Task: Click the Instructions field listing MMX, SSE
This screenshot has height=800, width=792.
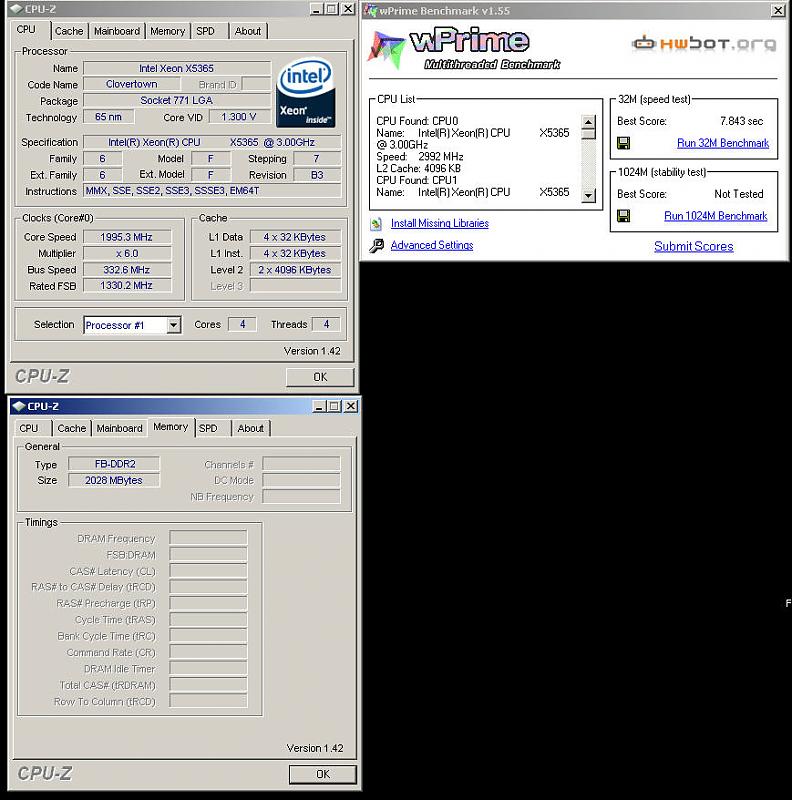Action: click(212, 191)
